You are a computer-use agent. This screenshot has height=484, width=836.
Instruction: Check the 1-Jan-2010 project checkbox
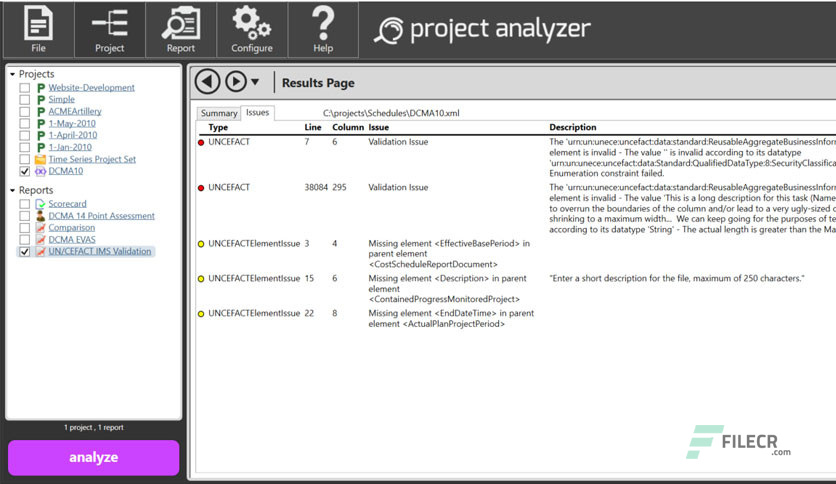25,147
